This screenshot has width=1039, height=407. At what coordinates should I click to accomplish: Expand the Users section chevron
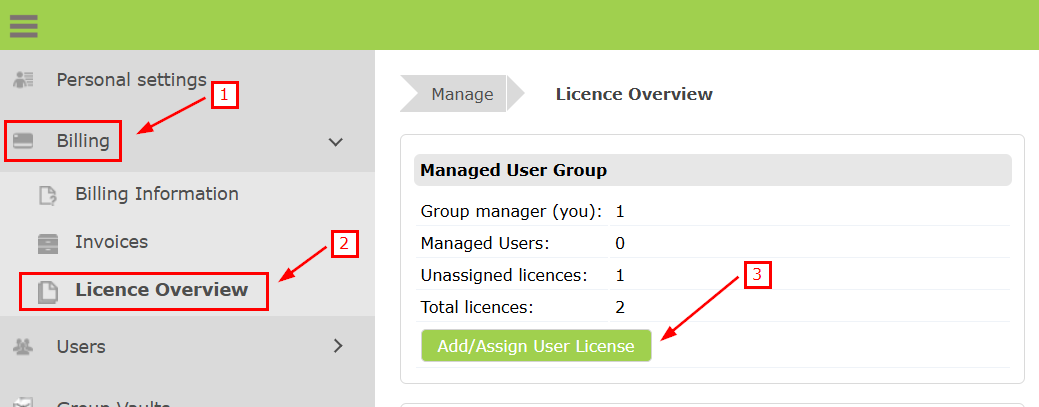click(x=338, y=345)
